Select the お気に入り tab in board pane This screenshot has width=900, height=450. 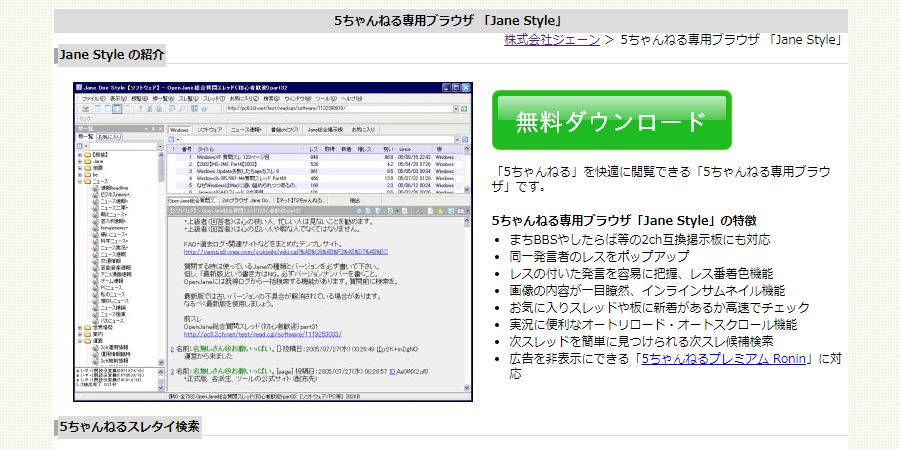pos(110,137)
